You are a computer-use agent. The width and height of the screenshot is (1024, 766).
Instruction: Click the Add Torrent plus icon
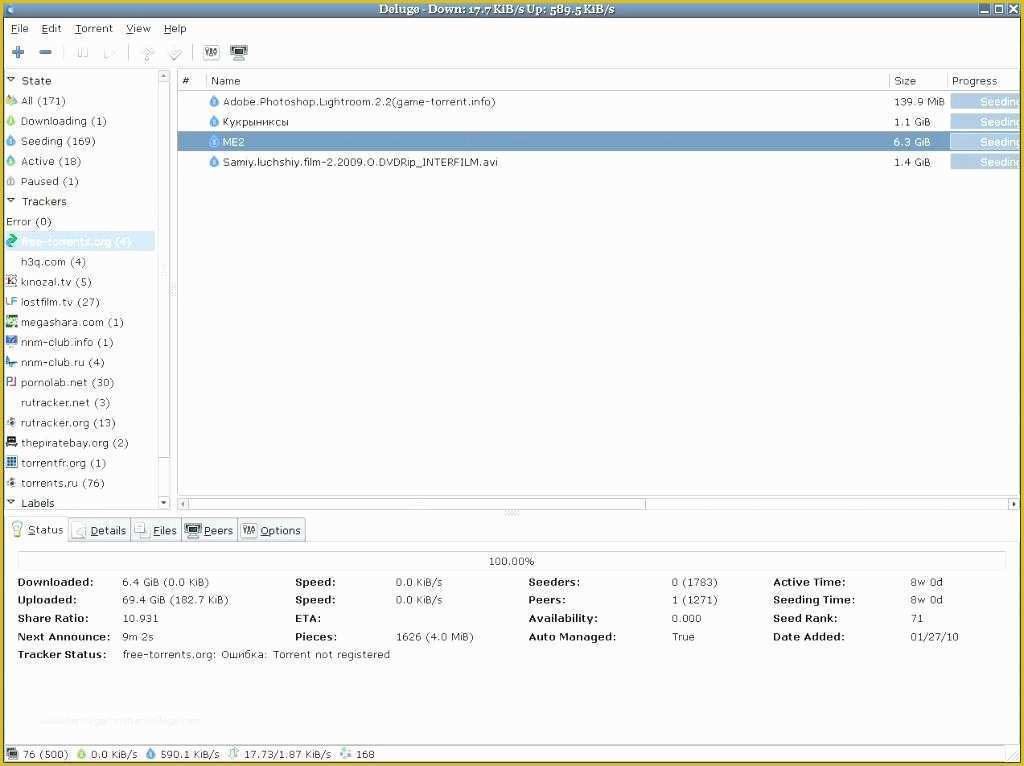[x=18, y=52]
